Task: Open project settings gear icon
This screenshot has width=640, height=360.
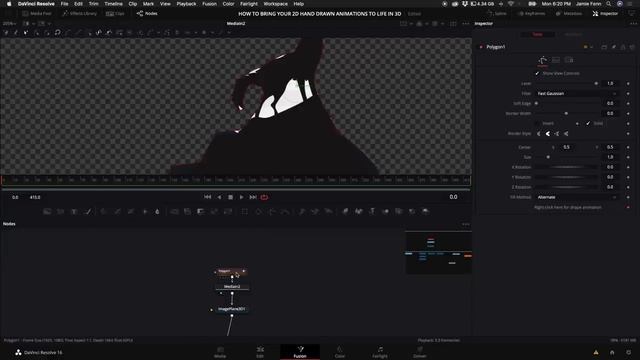Action: tap(629, 352)
